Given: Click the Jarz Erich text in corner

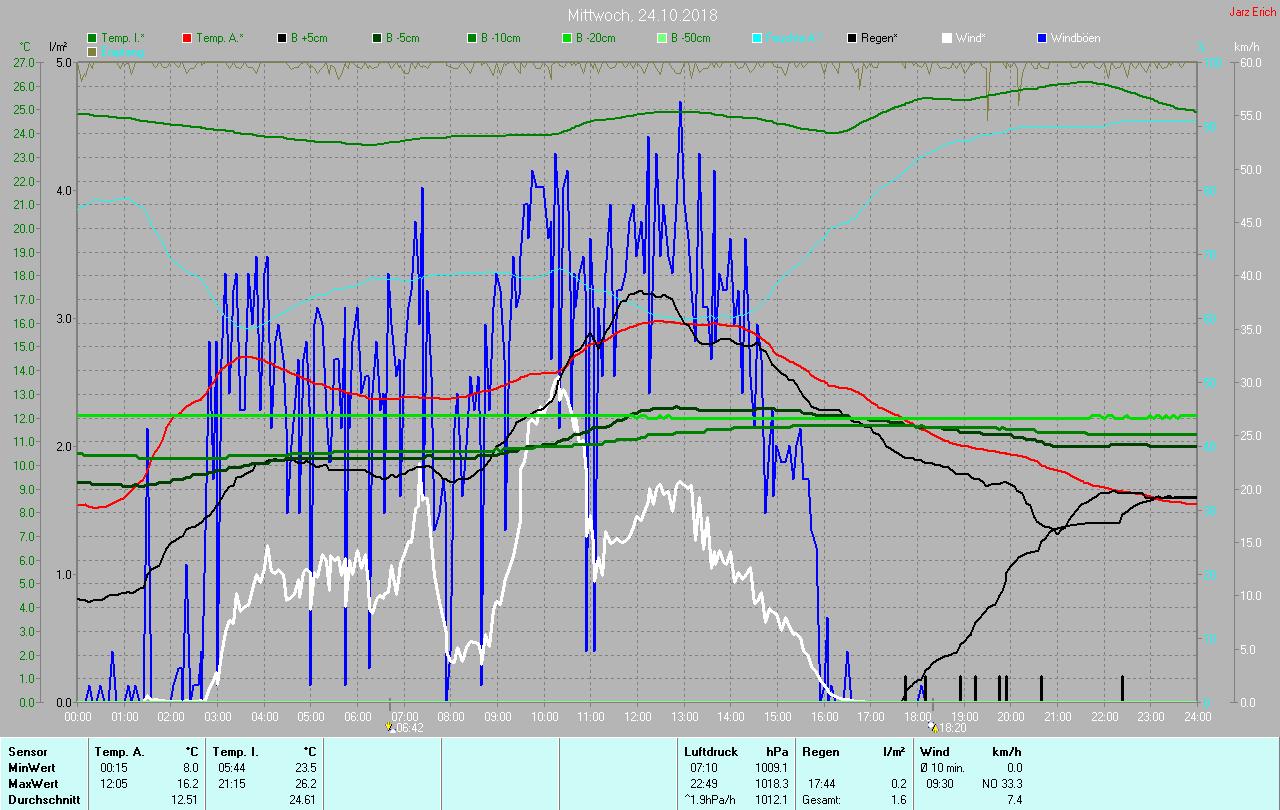Looking at the screenshot, I should click(x=1252, y=12).
